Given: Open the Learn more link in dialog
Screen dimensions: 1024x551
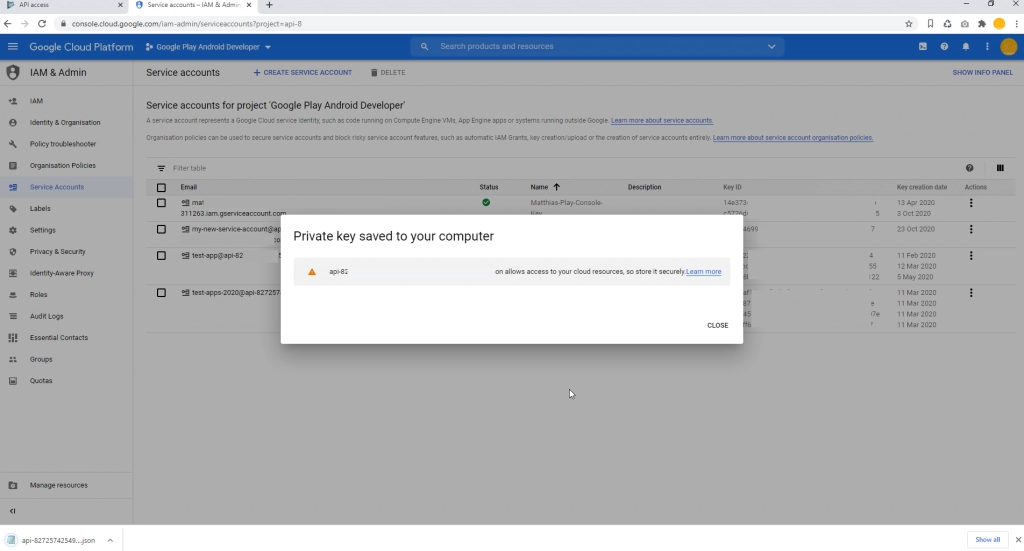Looking at the screenshot, I should coord(703,272).
